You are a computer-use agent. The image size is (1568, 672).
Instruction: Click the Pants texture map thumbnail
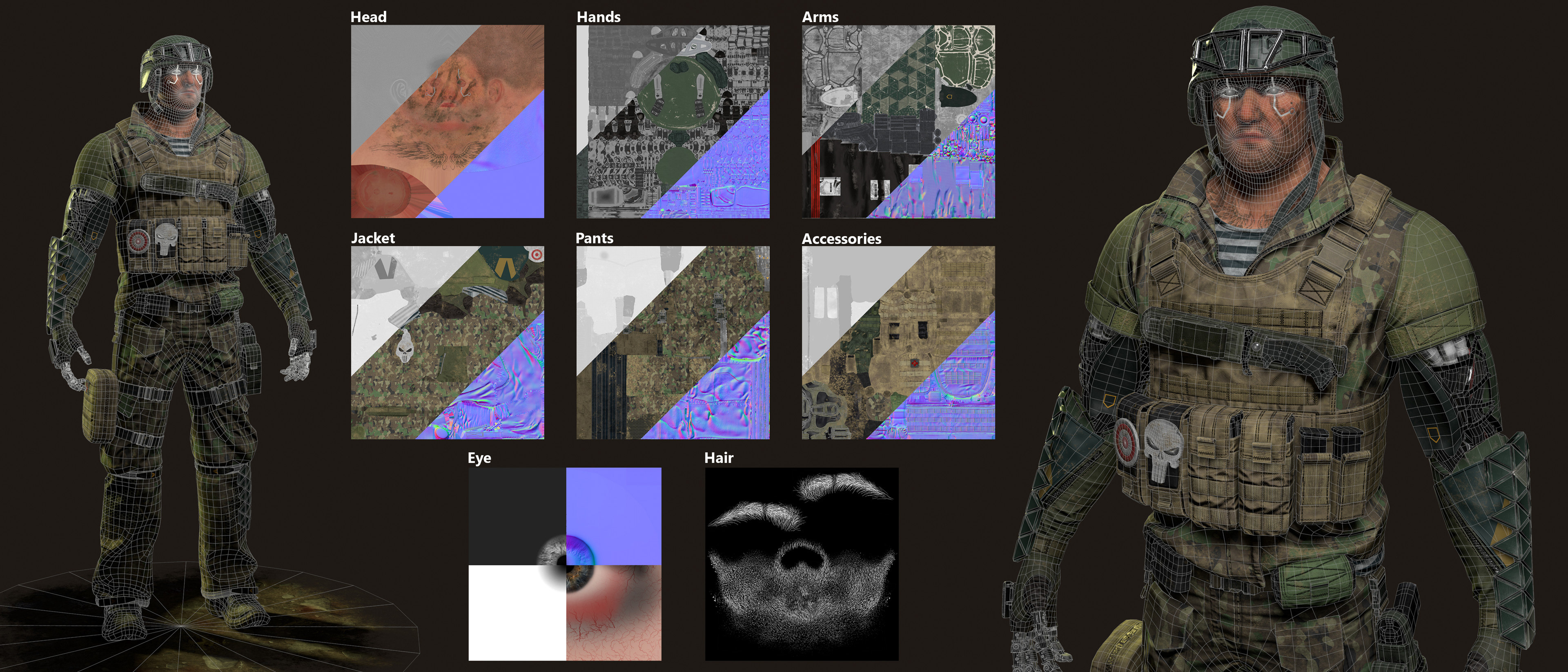pyautogui.click(x=673, y=343)
